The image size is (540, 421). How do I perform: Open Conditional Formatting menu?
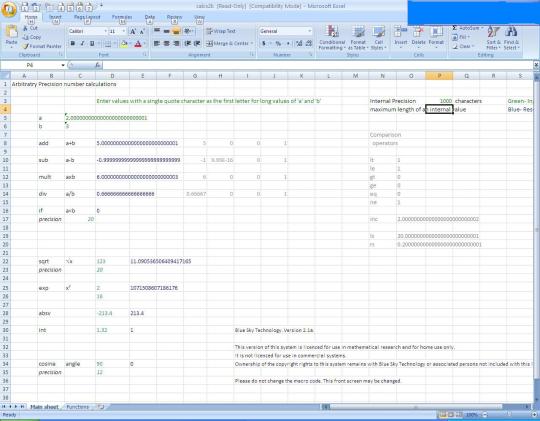[332, 38]
